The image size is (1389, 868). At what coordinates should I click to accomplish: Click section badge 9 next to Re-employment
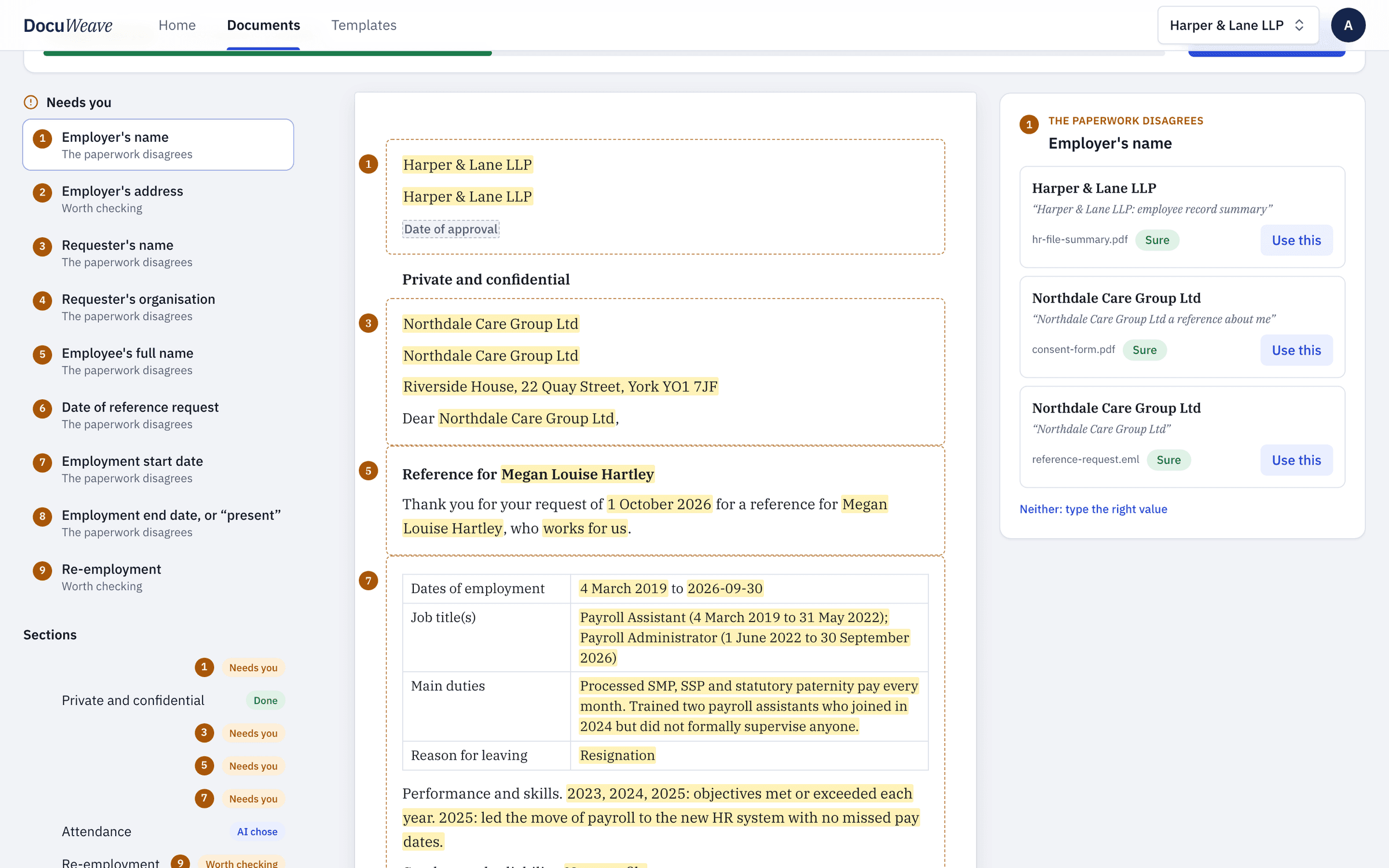[x=181, y=862]
